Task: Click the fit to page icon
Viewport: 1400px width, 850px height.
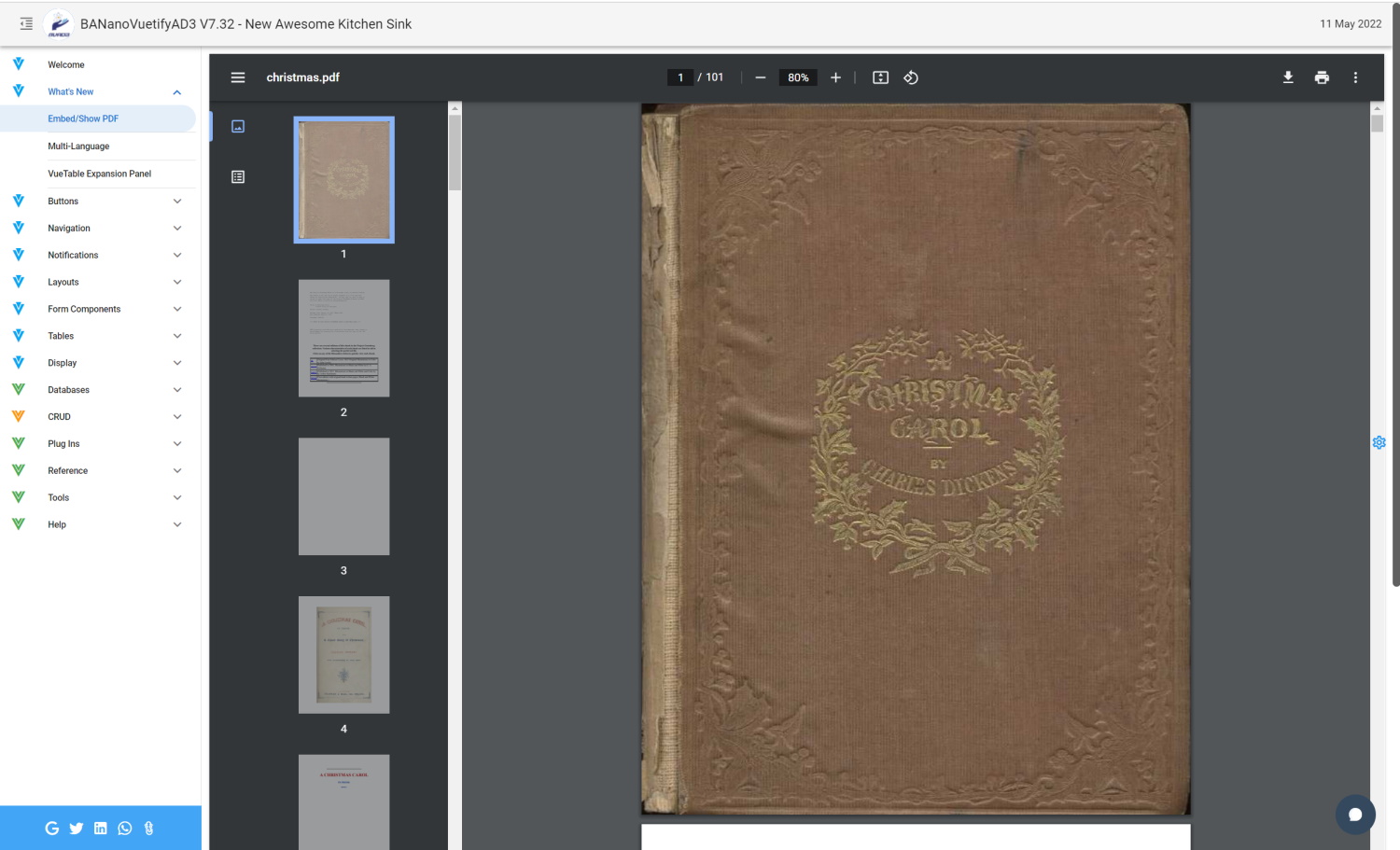Action: coord(880,77)
